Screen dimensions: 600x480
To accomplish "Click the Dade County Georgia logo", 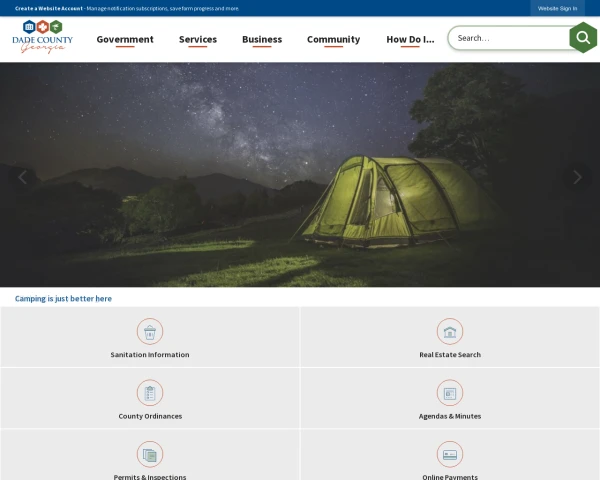I will (42, 37).
